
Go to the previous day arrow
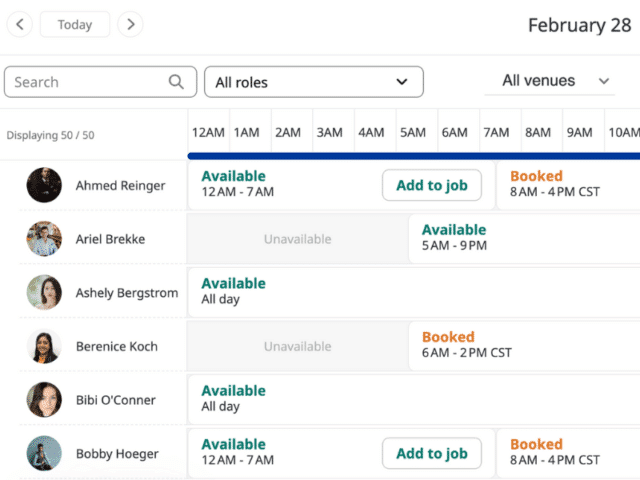[20, 24]
